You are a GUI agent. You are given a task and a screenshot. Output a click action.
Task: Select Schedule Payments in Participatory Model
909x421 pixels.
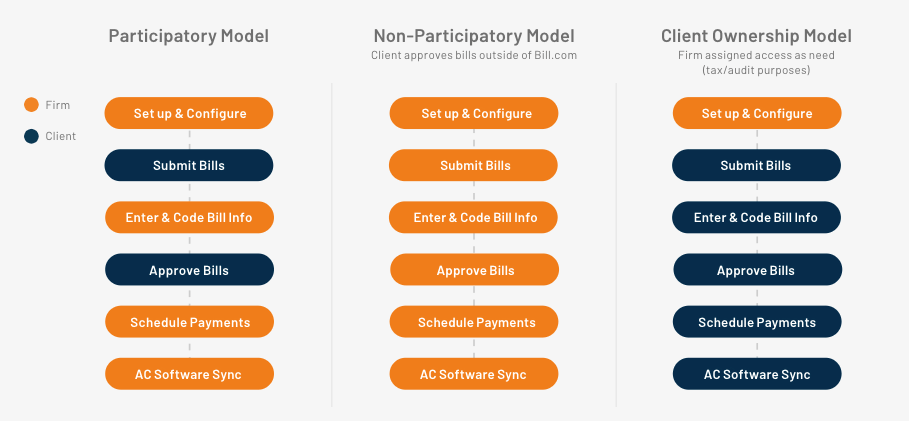click(189, 322)
